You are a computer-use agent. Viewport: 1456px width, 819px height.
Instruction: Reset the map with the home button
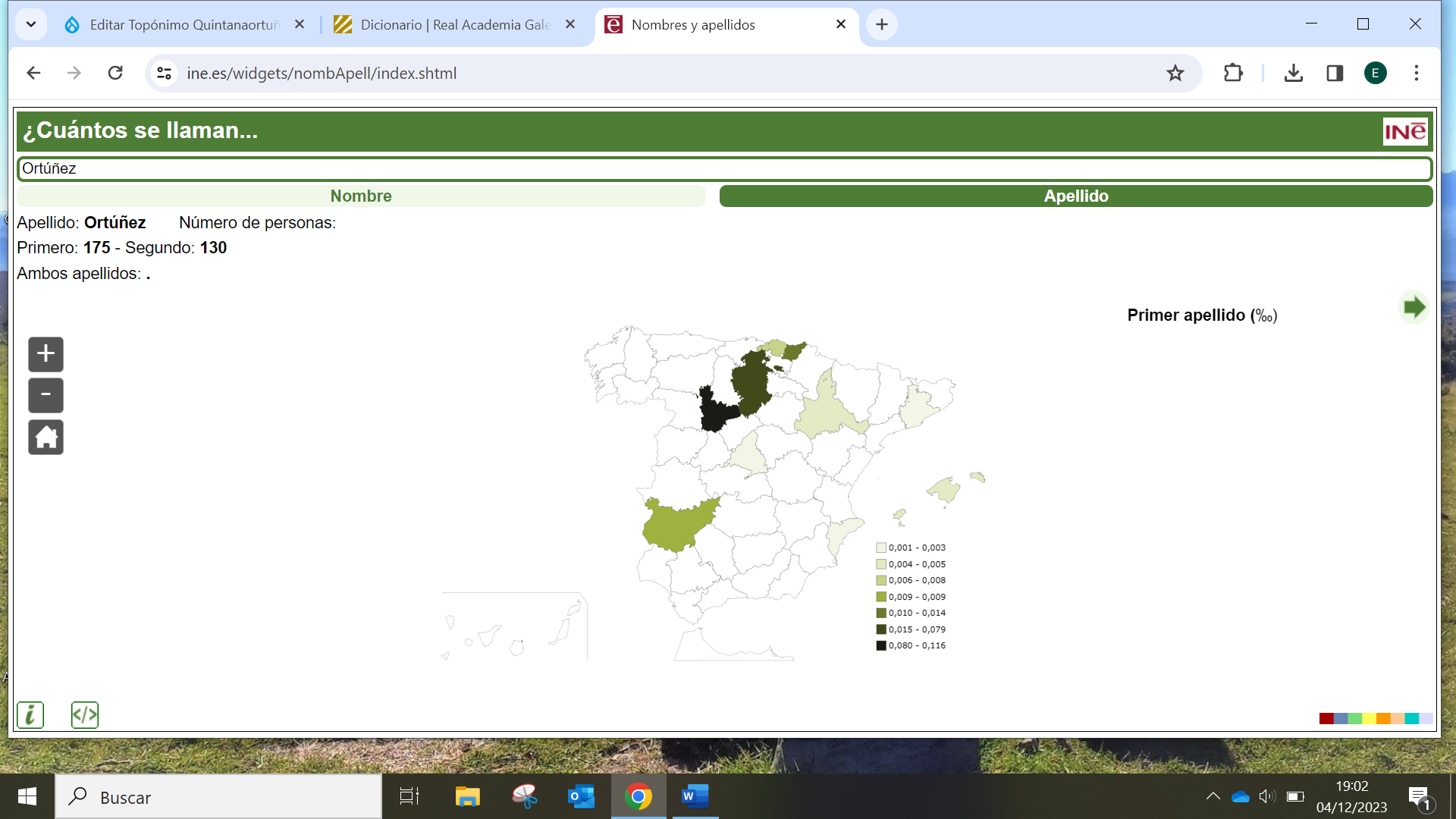pyautogui.click(x=45, y=438)
